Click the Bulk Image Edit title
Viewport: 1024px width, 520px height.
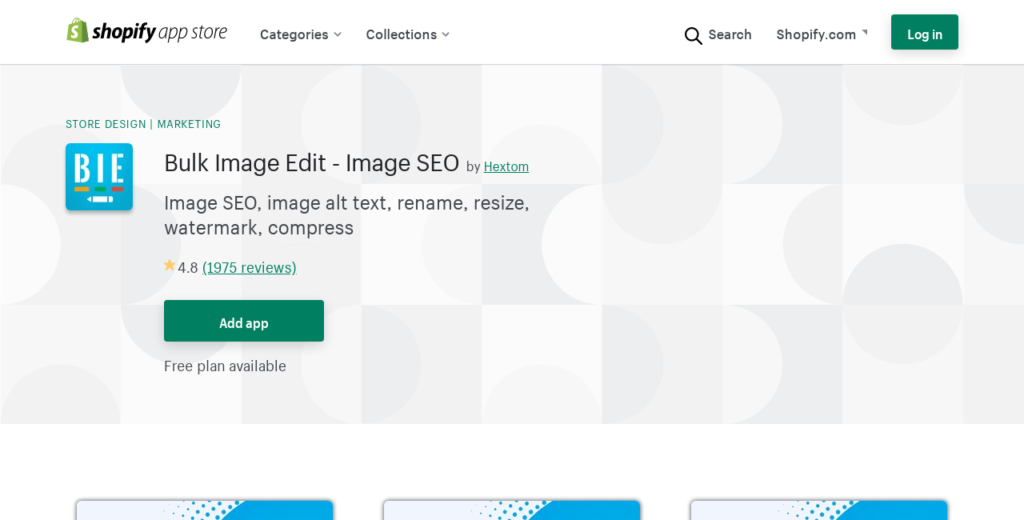pos(312,163)
